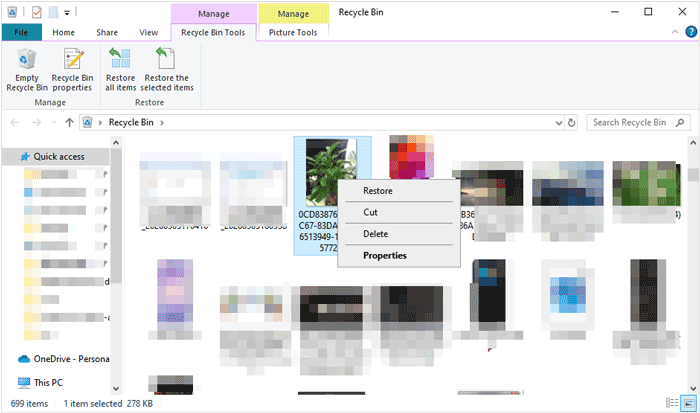
Task: Click the Restore all items icon
Action: (x=121, y=62)
